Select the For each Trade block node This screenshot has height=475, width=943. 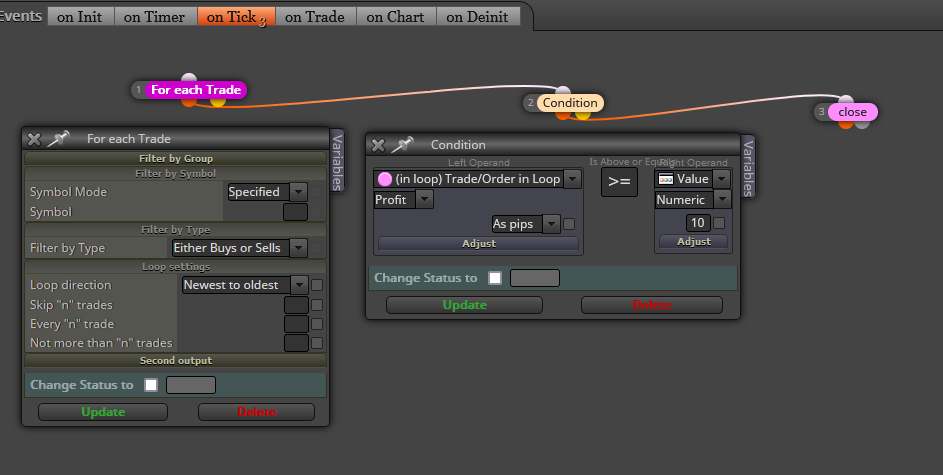tap(195, 90)
